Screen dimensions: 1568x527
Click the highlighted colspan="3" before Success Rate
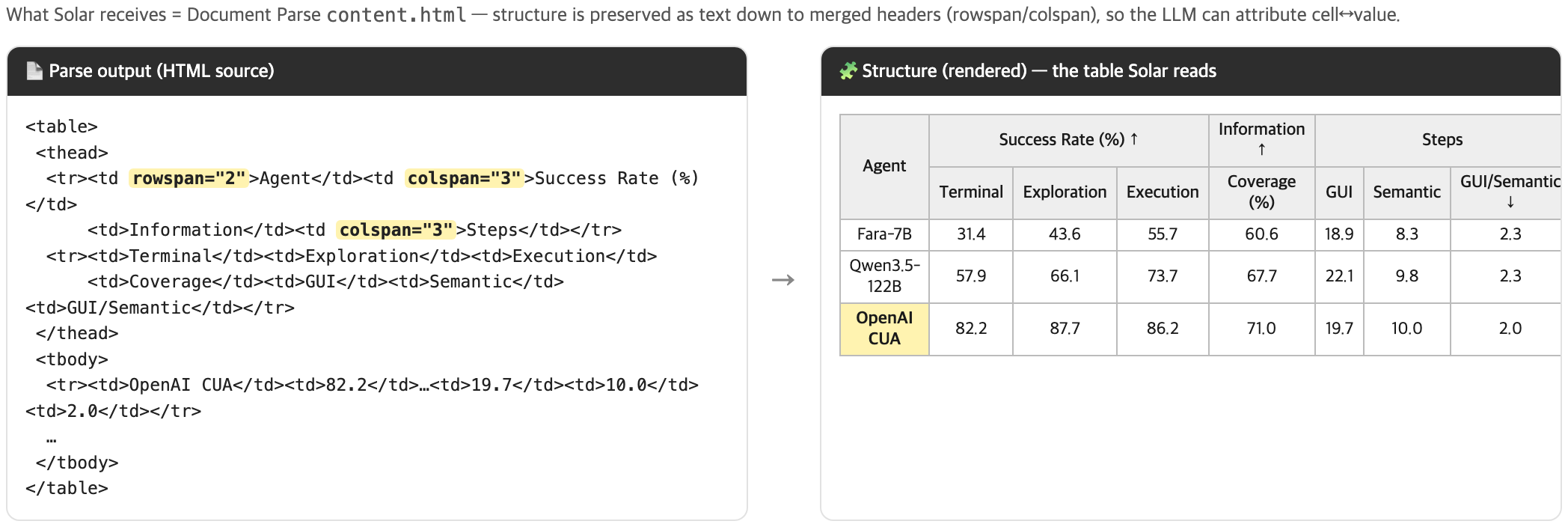(x=464, y=178)
